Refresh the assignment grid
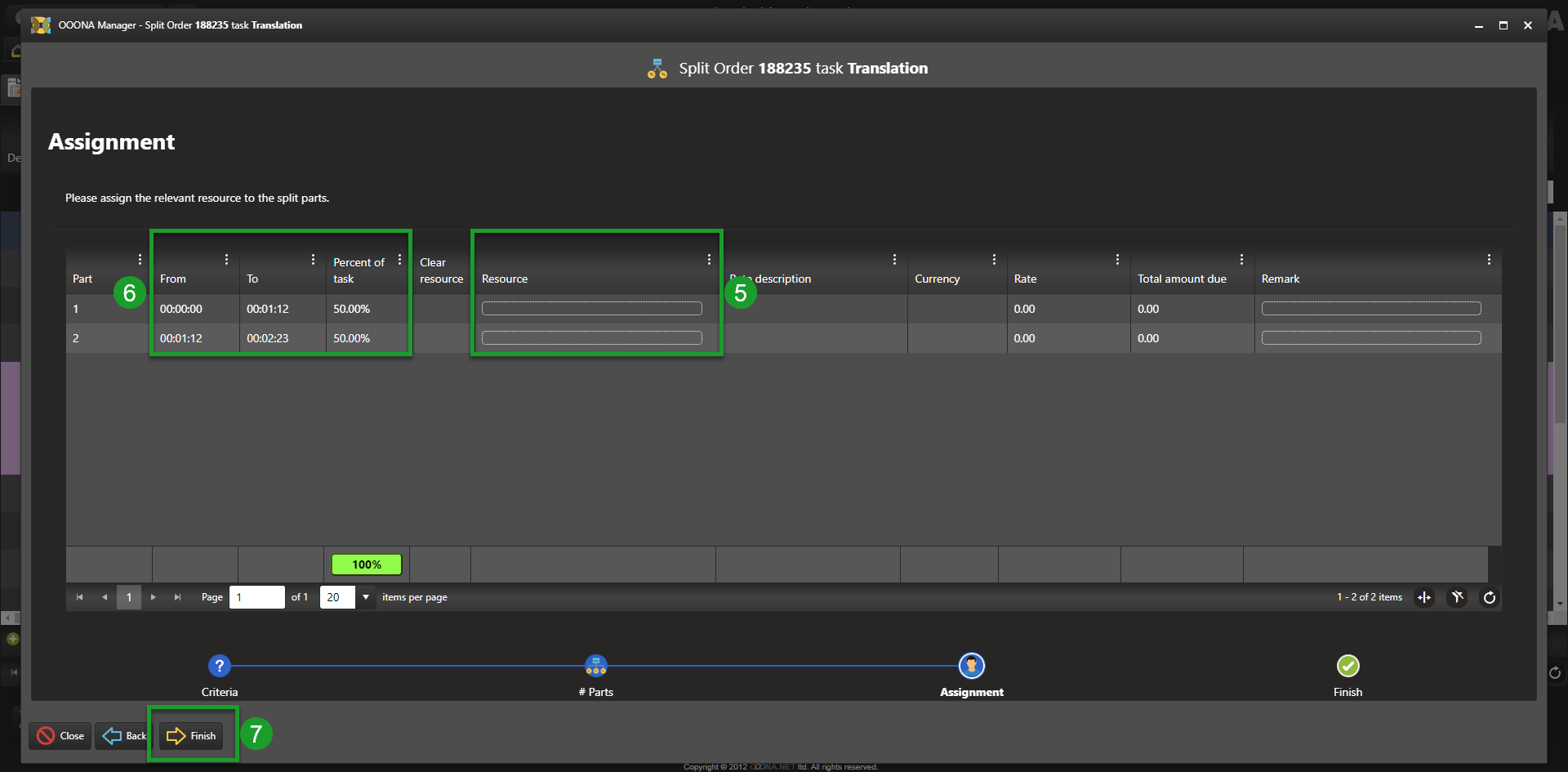The width and height of the screenshot is (1568, 772). 1490,597
